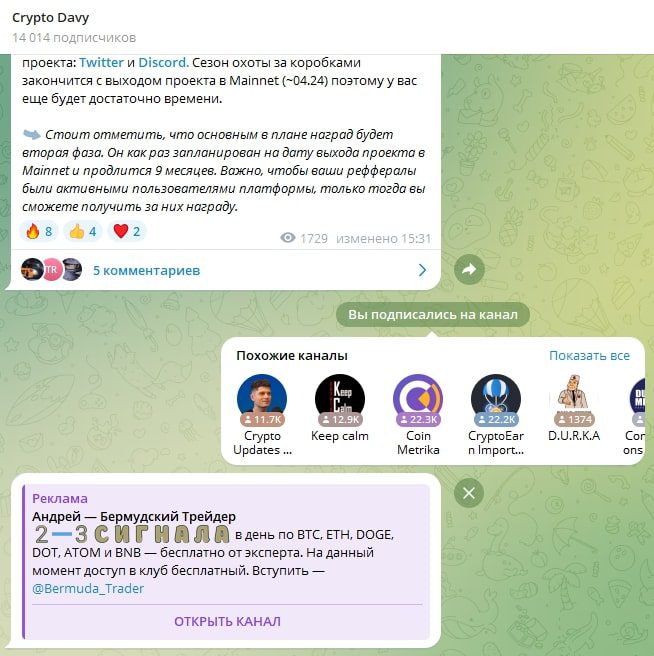Click ОТКРЫТЬ КАНАЛ ad button
Viewport: 654px width, 656px height.
pyautogui.click(x=227, y=621)
